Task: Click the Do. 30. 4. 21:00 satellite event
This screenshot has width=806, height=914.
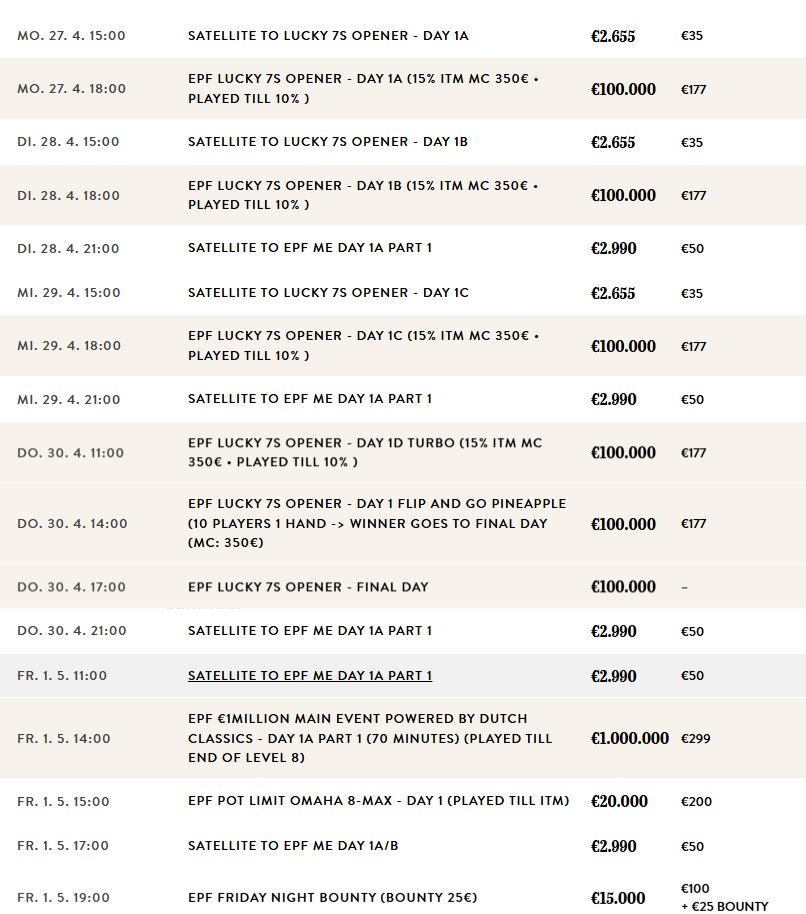Action: [310, 631]
